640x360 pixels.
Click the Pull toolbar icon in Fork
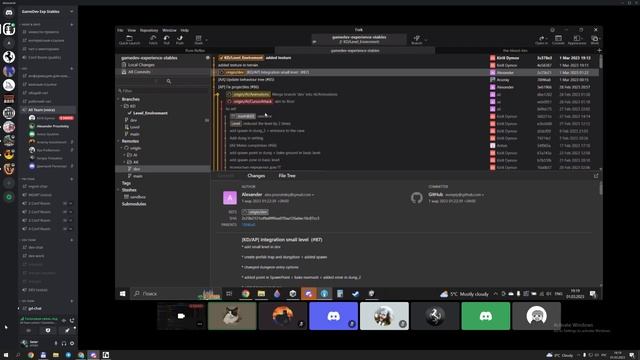(167, 40)
